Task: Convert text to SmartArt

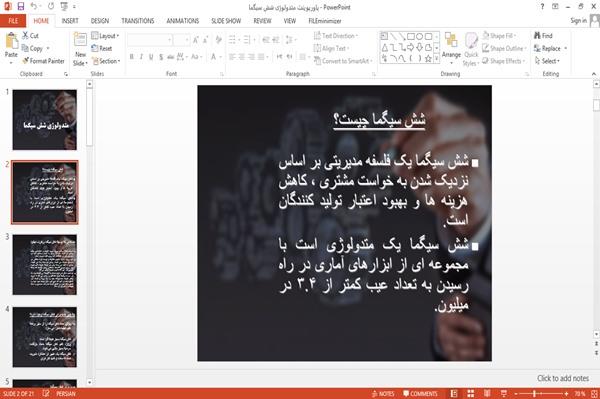Action: tap(342, 61)
